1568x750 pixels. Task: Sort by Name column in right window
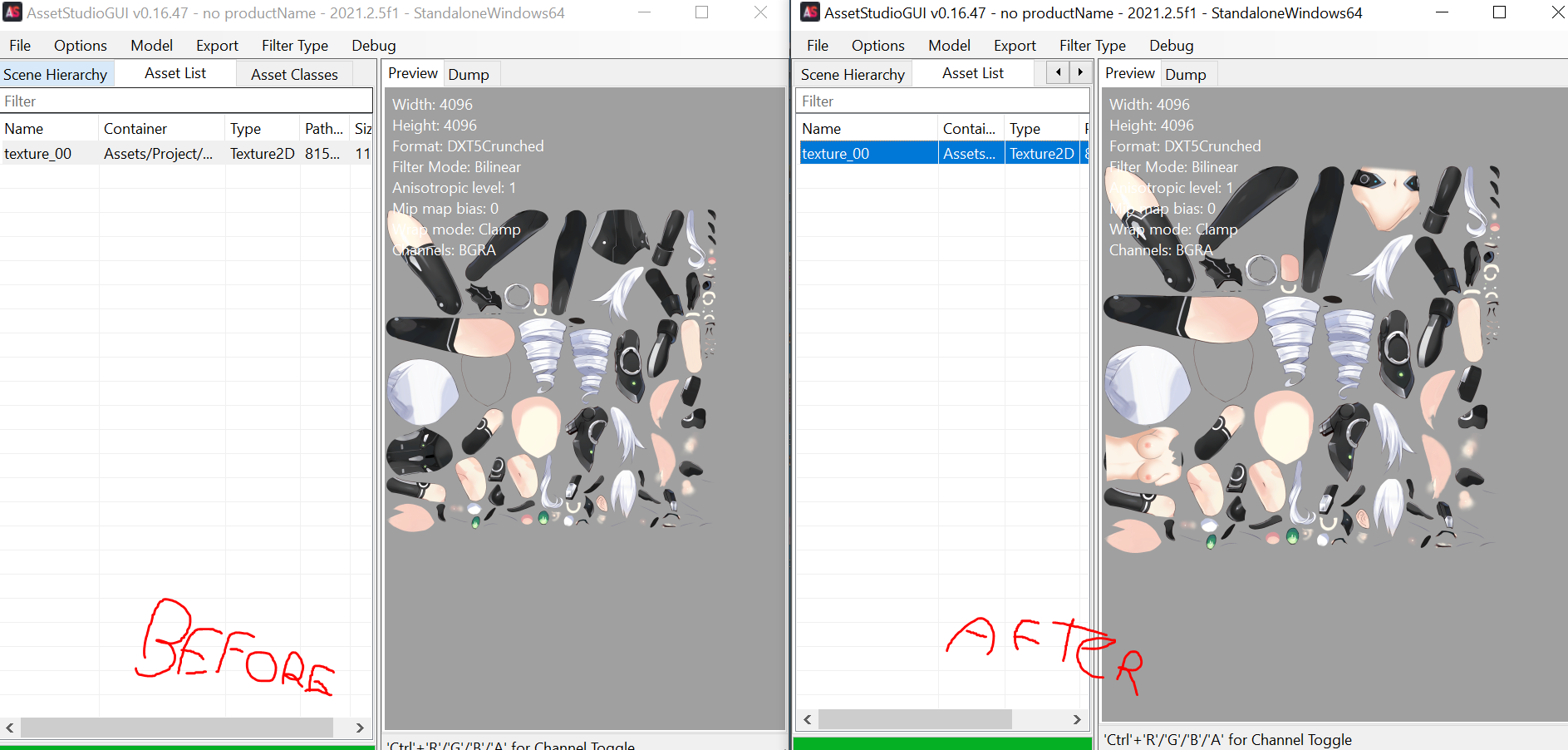pyautogui.click(x=868, y=128)
